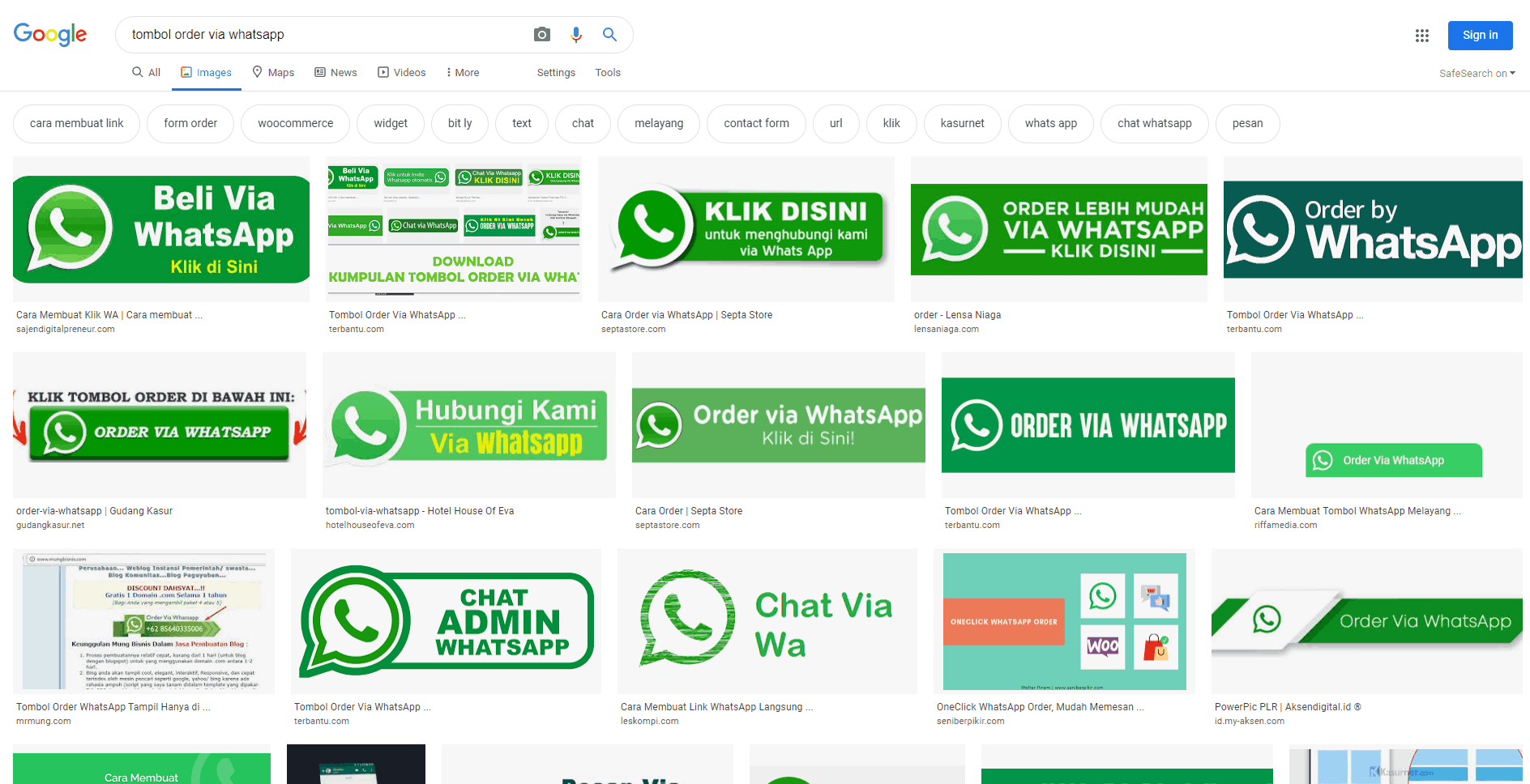The height and width of the screenshot is (784, 1530).
Task: Open the mrmung.com blog screenshot image
Action: 143,621
